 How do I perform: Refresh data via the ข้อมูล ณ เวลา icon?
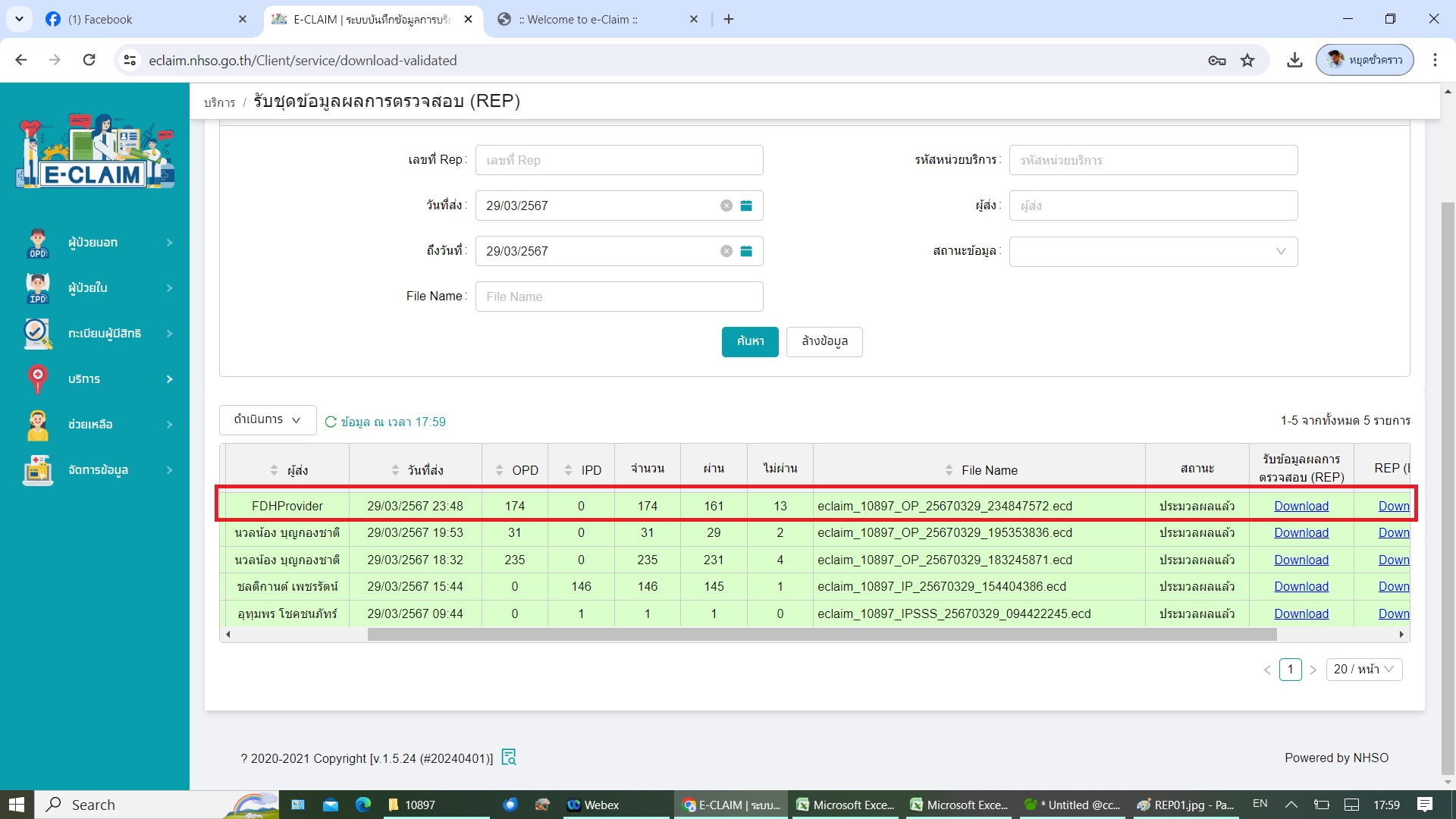coord(331,422)
